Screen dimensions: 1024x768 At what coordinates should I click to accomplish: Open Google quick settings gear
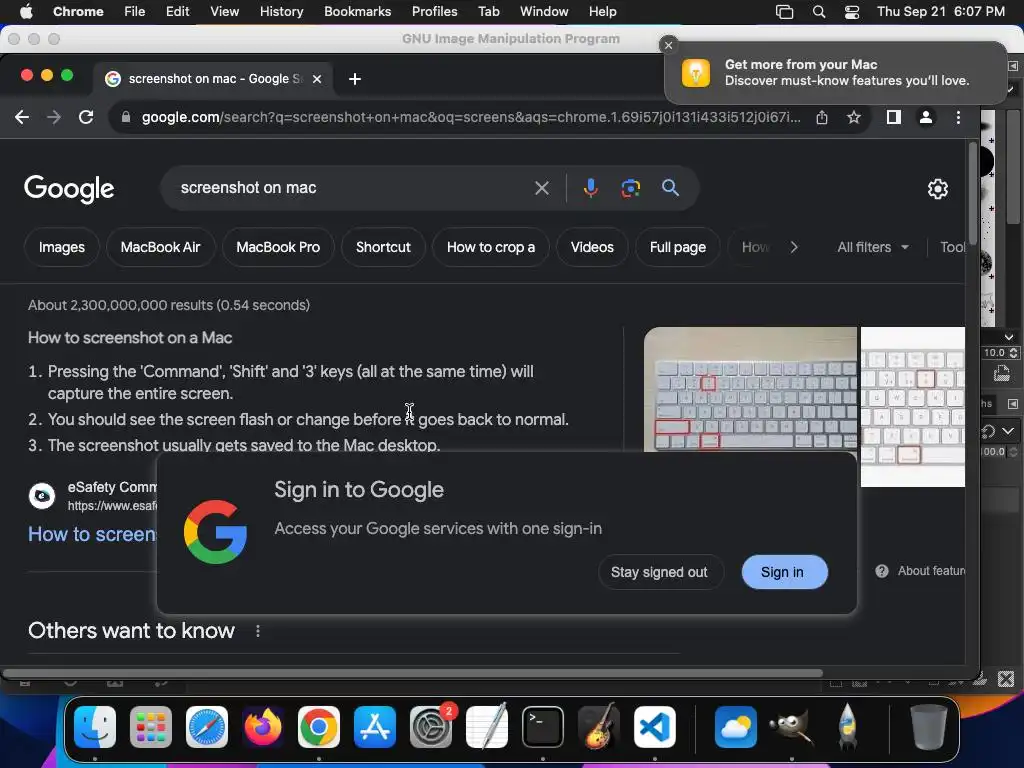point(938,189)
